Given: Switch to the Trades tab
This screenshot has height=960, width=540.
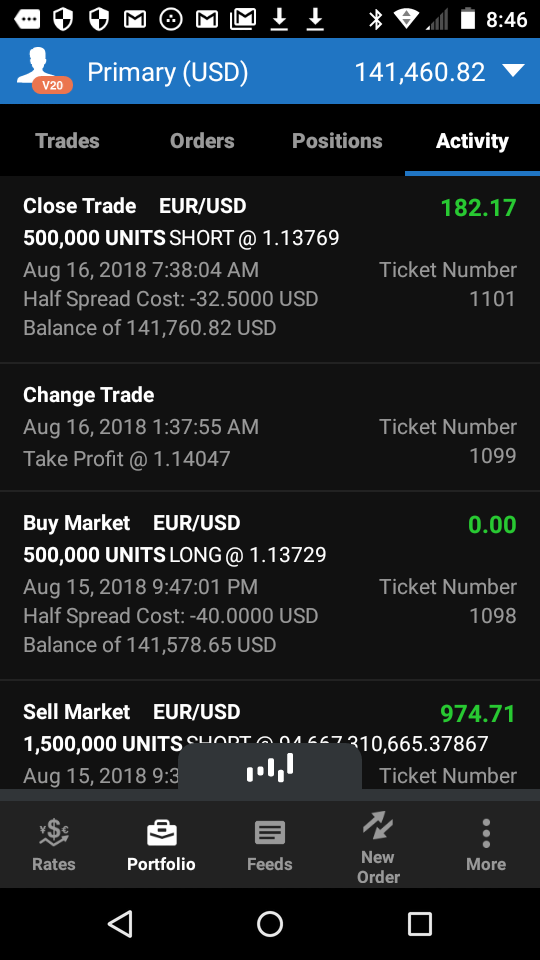Looking at the screenshot, I should (x=67, y=141).
